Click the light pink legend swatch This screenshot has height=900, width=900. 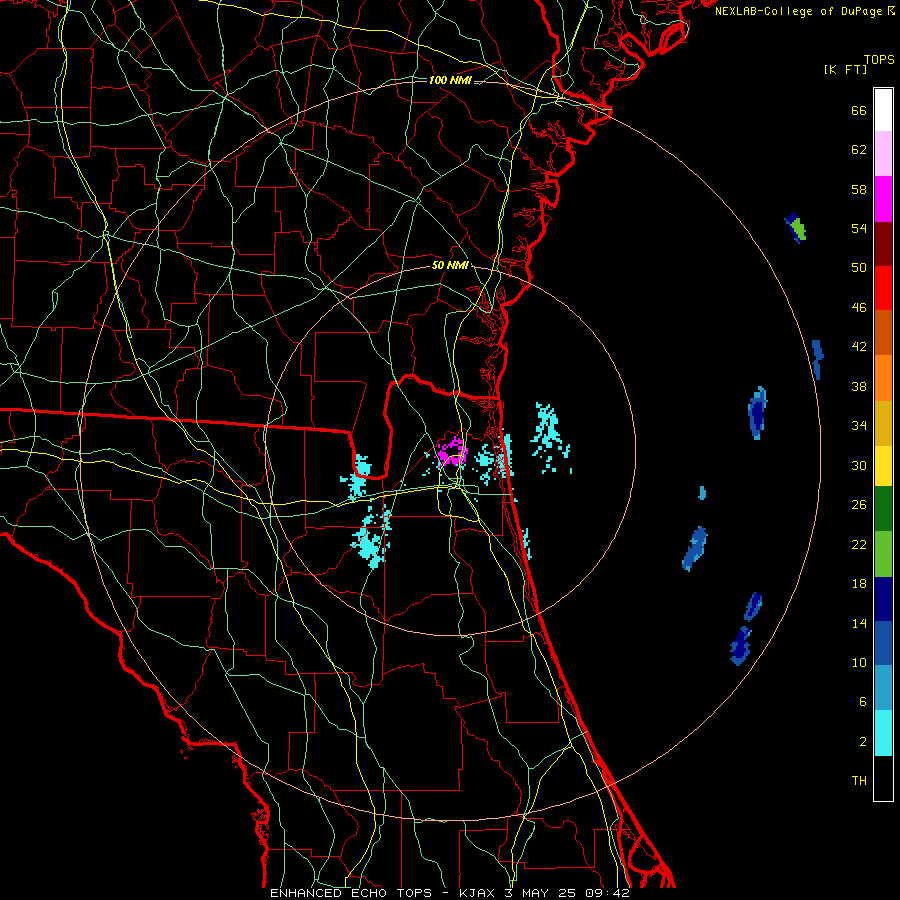883,154
